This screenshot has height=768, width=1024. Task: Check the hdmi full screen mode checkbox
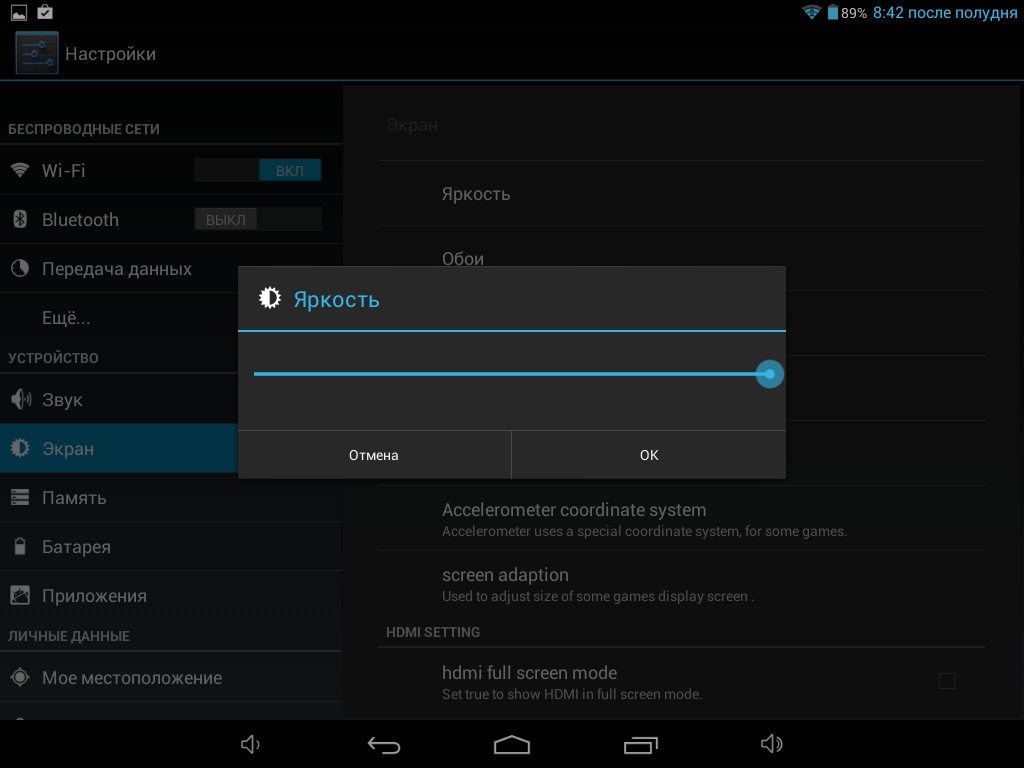coord(946,681)
